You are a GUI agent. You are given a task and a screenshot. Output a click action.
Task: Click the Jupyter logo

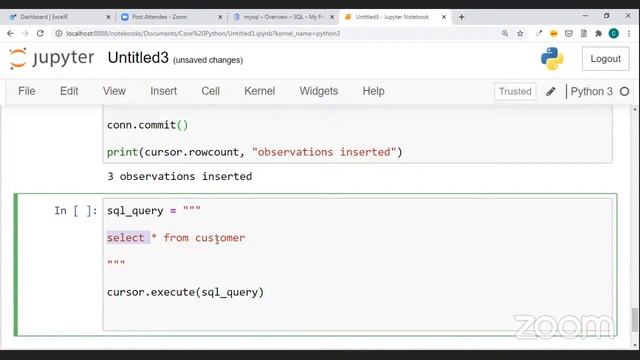[x=51, y=58]
